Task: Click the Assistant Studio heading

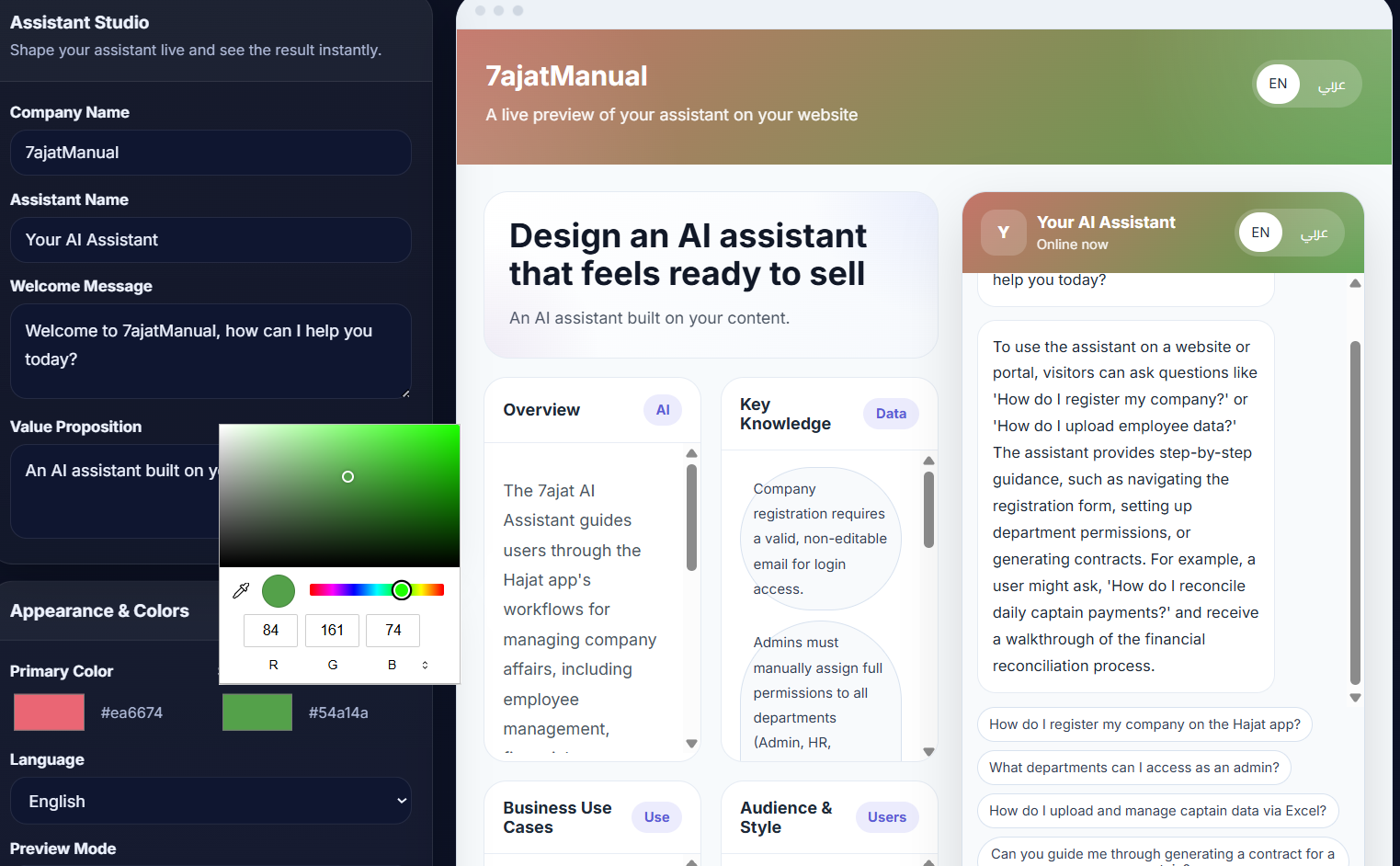Action: coord(79,22)
